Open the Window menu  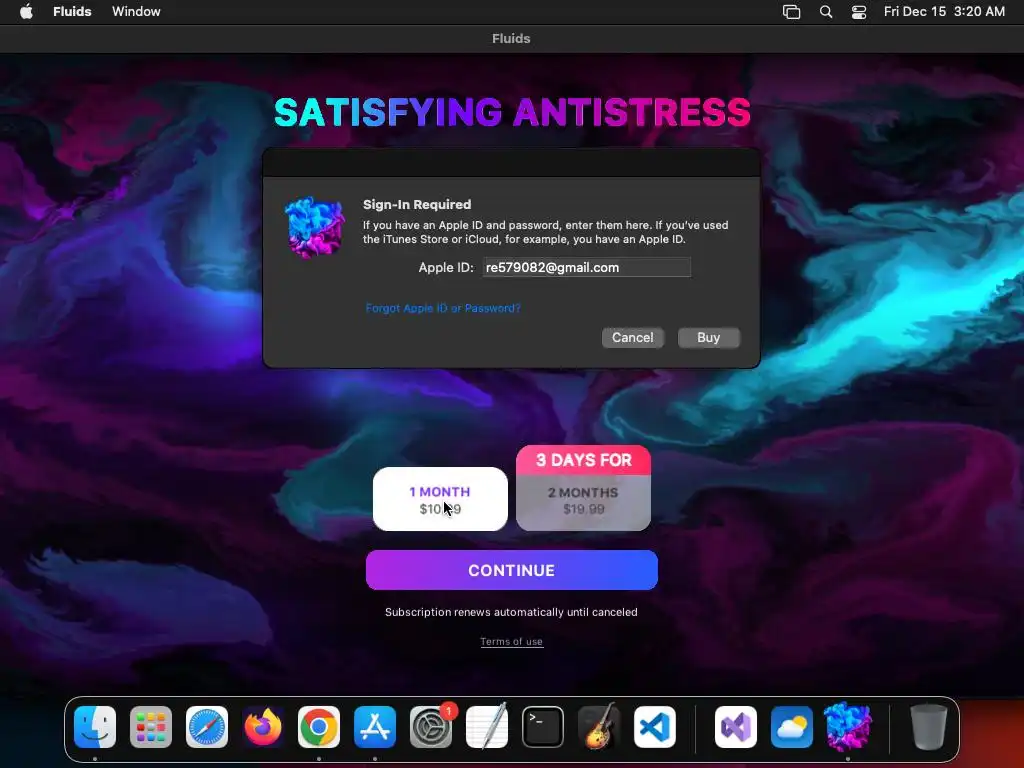(x=136, y=11)
